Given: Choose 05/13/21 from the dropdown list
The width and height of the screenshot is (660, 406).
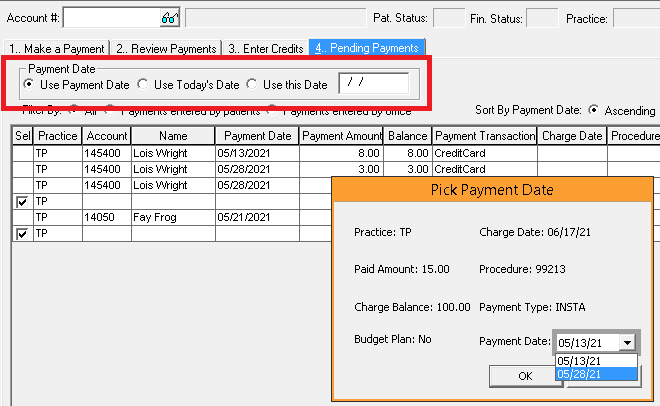Looking at the screenshot, I should (x=580, y=360).
